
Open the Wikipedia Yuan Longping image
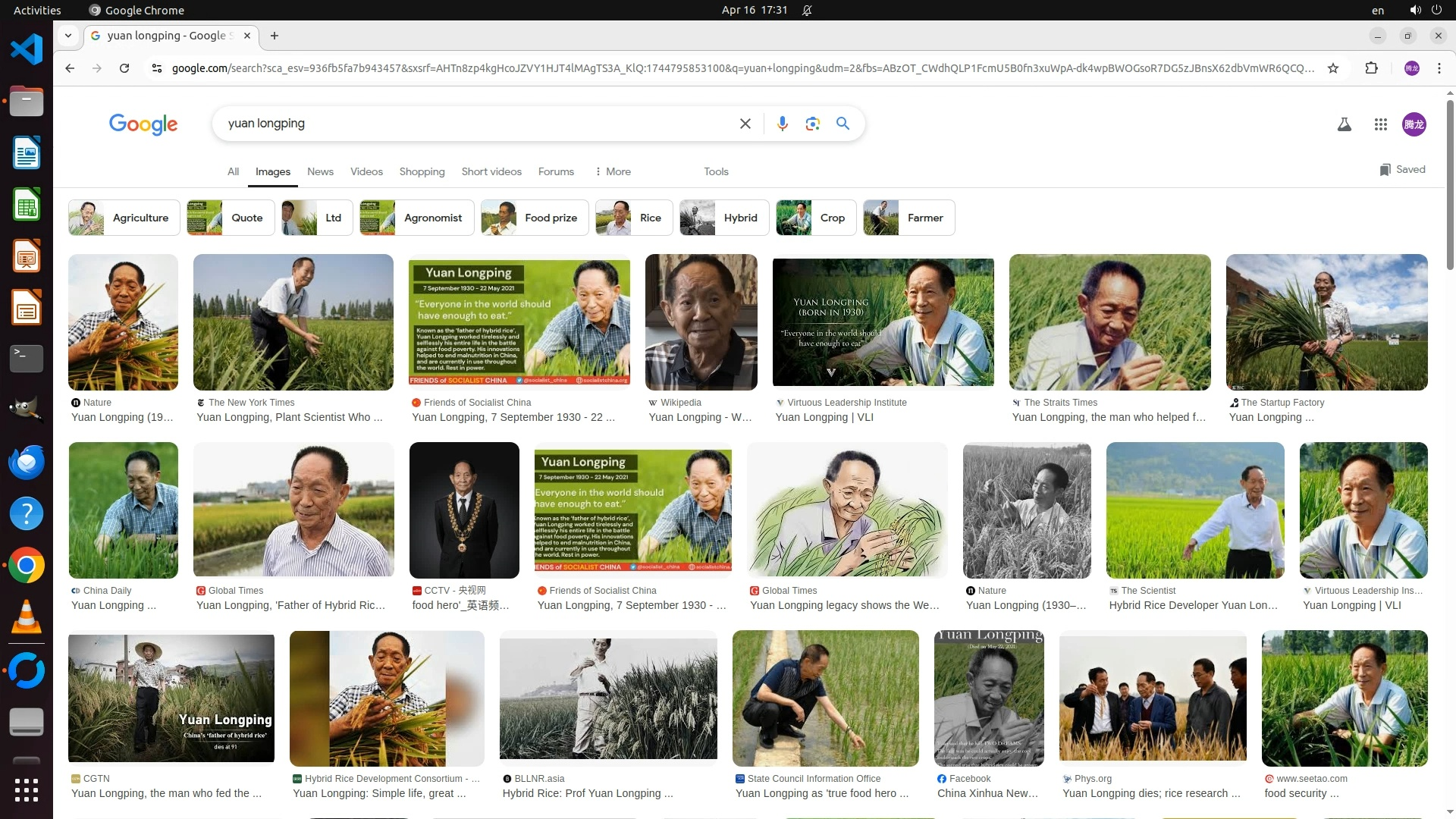click(x=701, y=322)
